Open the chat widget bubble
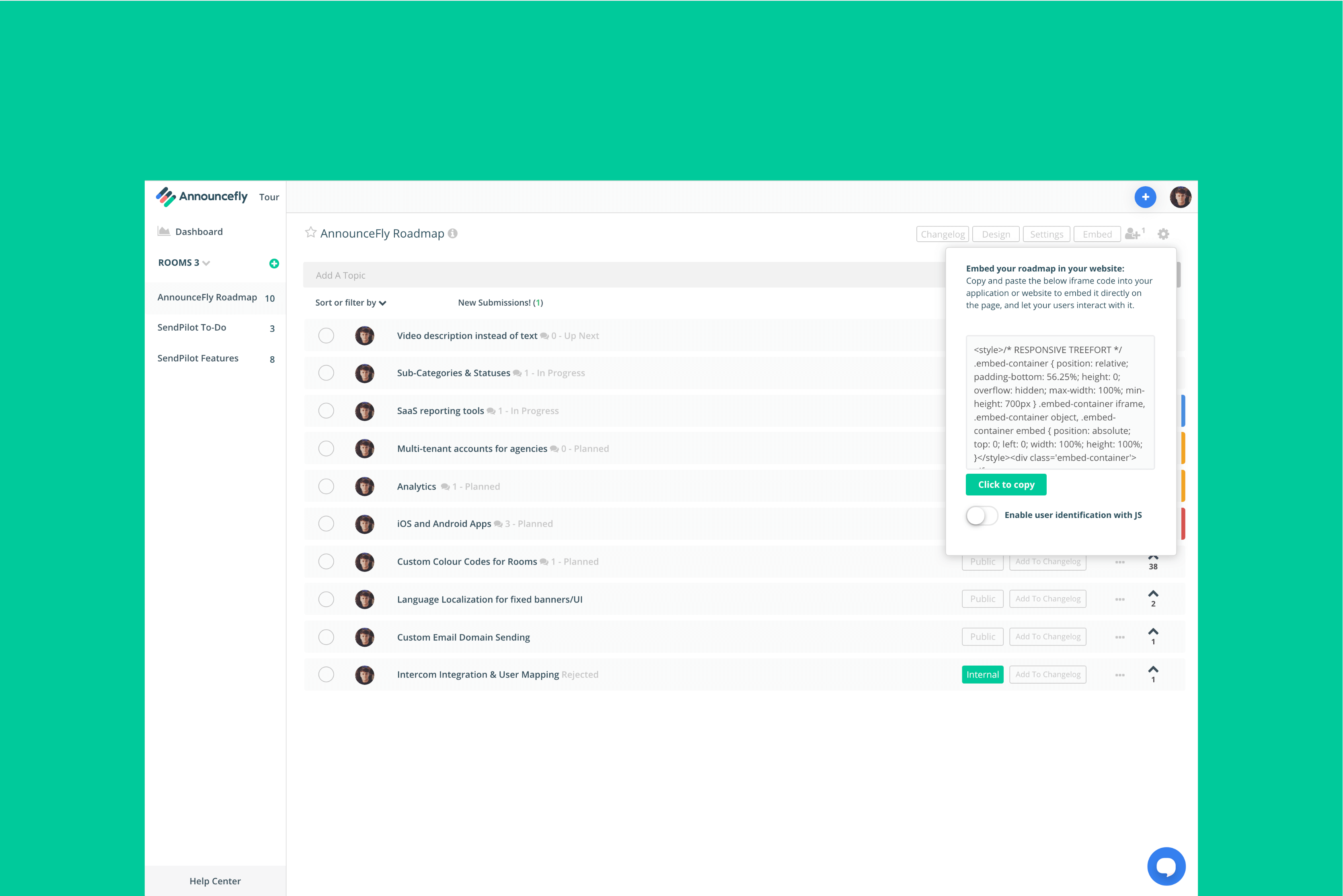The height and width of the screenshot is (896, 1343). point(1167,866)
